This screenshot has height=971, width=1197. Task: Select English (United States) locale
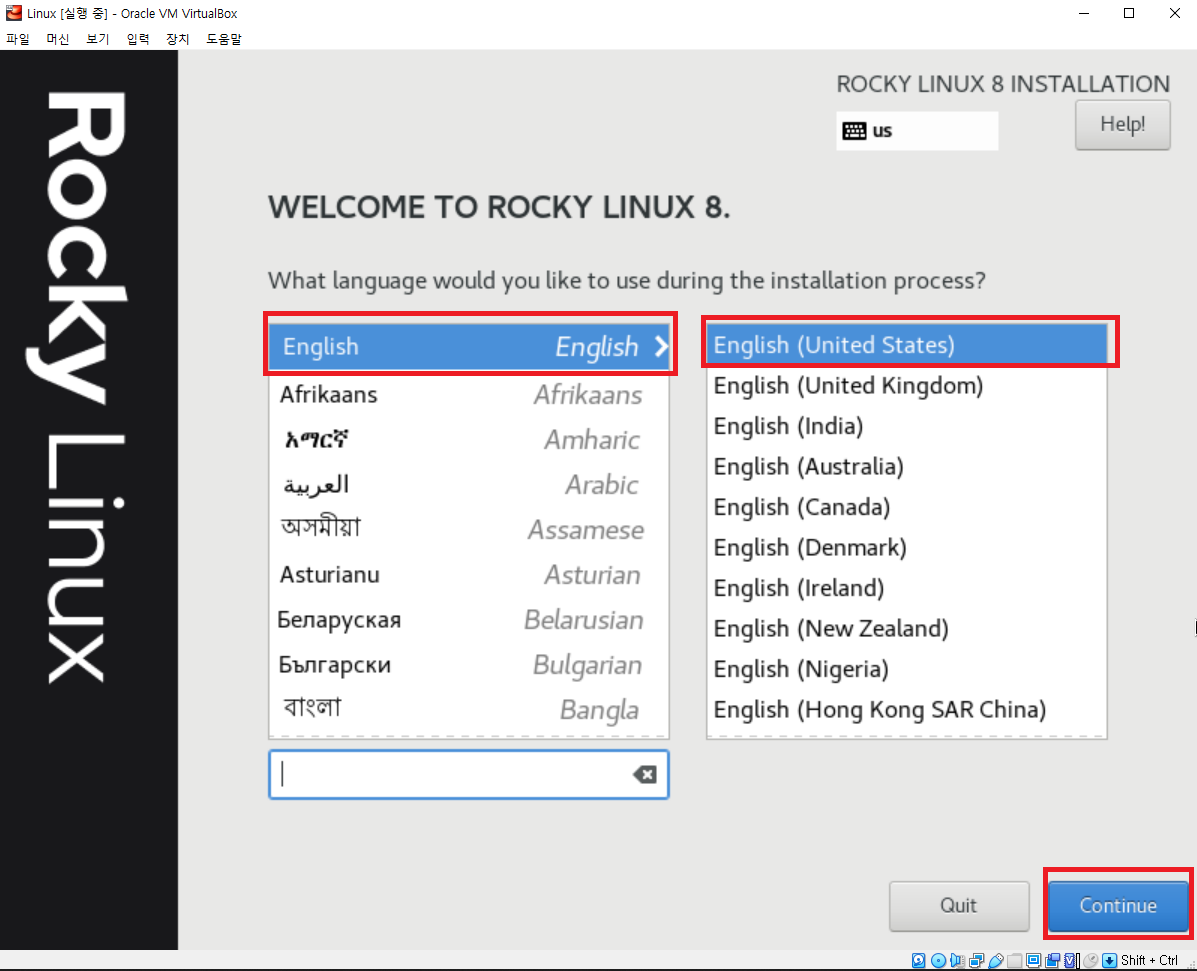(x=907, y=345)
